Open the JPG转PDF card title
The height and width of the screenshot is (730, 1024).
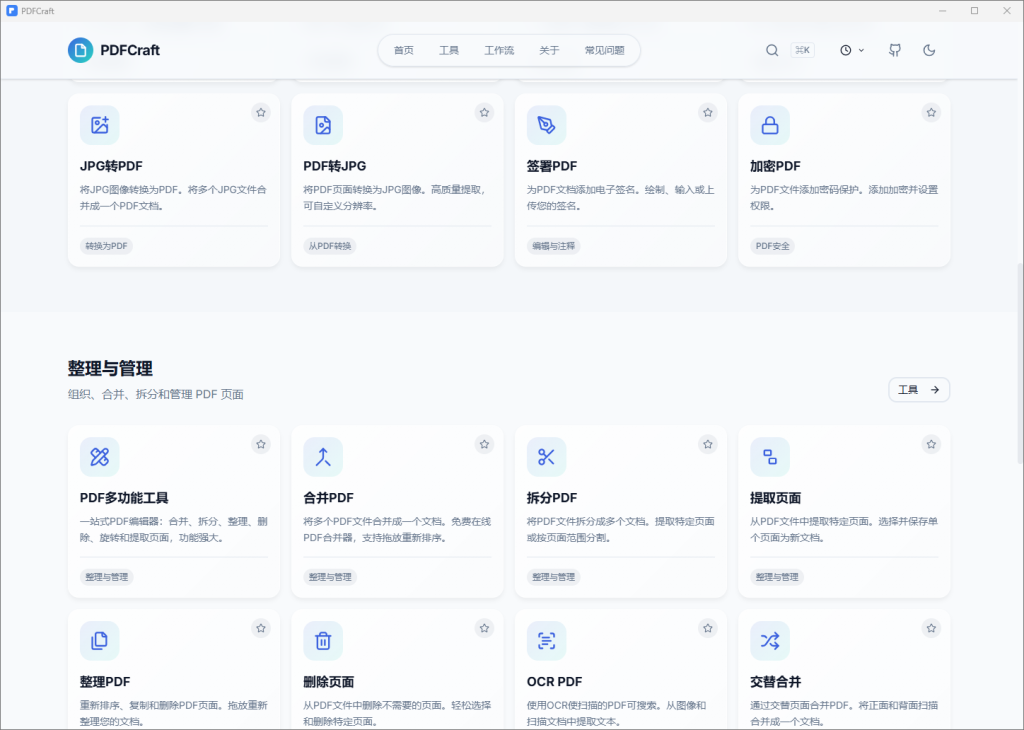coord(111,166)
